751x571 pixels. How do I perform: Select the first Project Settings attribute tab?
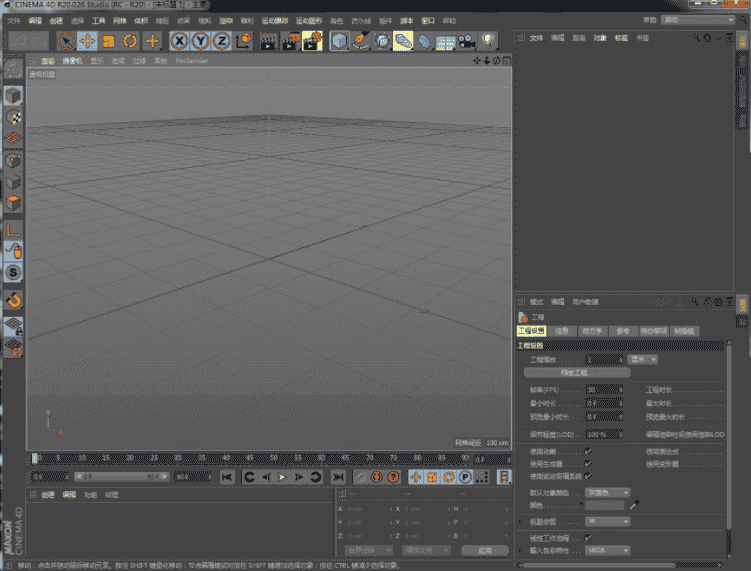point(531,331)
